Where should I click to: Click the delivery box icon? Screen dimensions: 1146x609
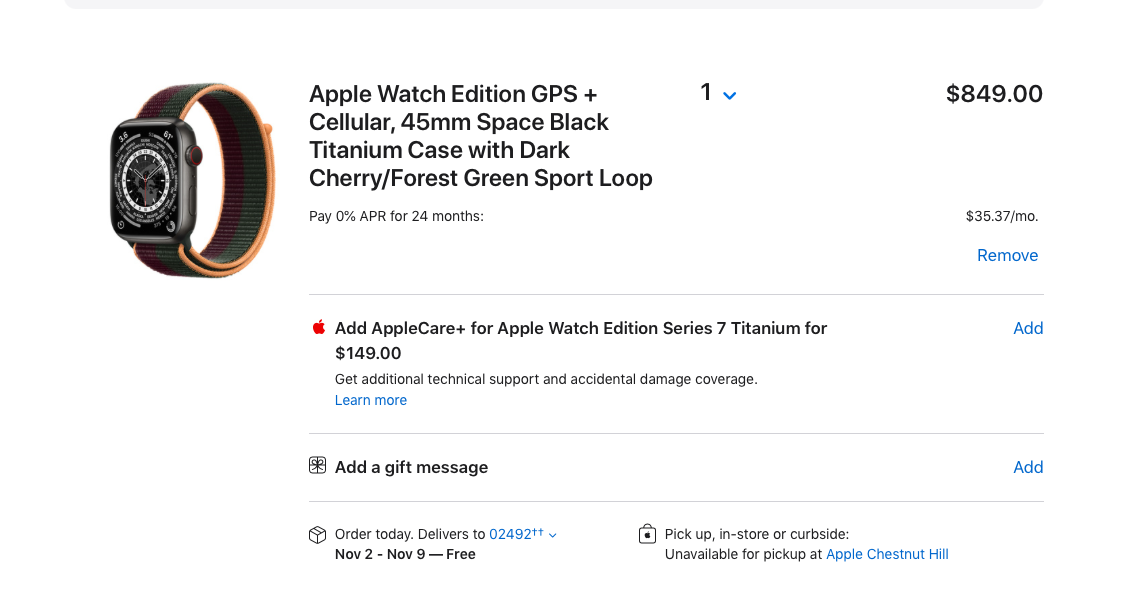click(318, 535)
